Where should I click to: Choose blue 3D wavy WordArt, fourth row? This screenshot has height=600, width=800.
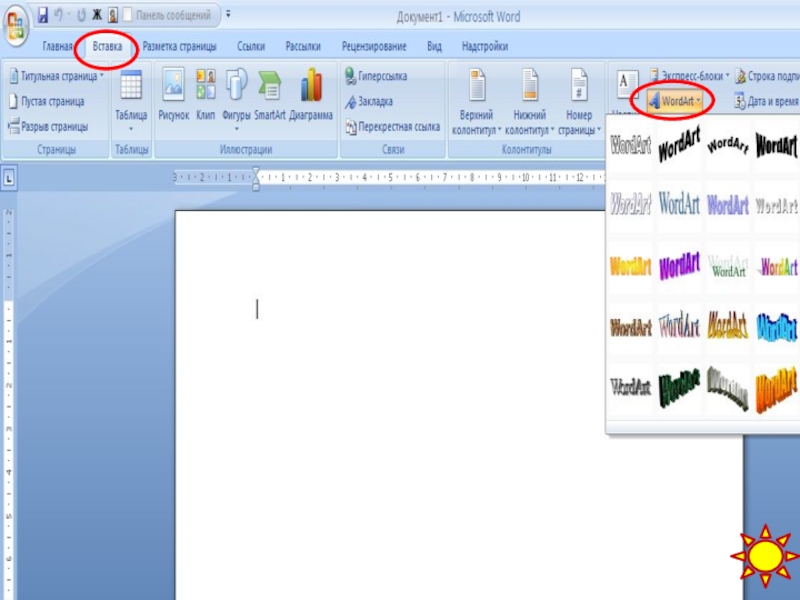tap(776, 327)
